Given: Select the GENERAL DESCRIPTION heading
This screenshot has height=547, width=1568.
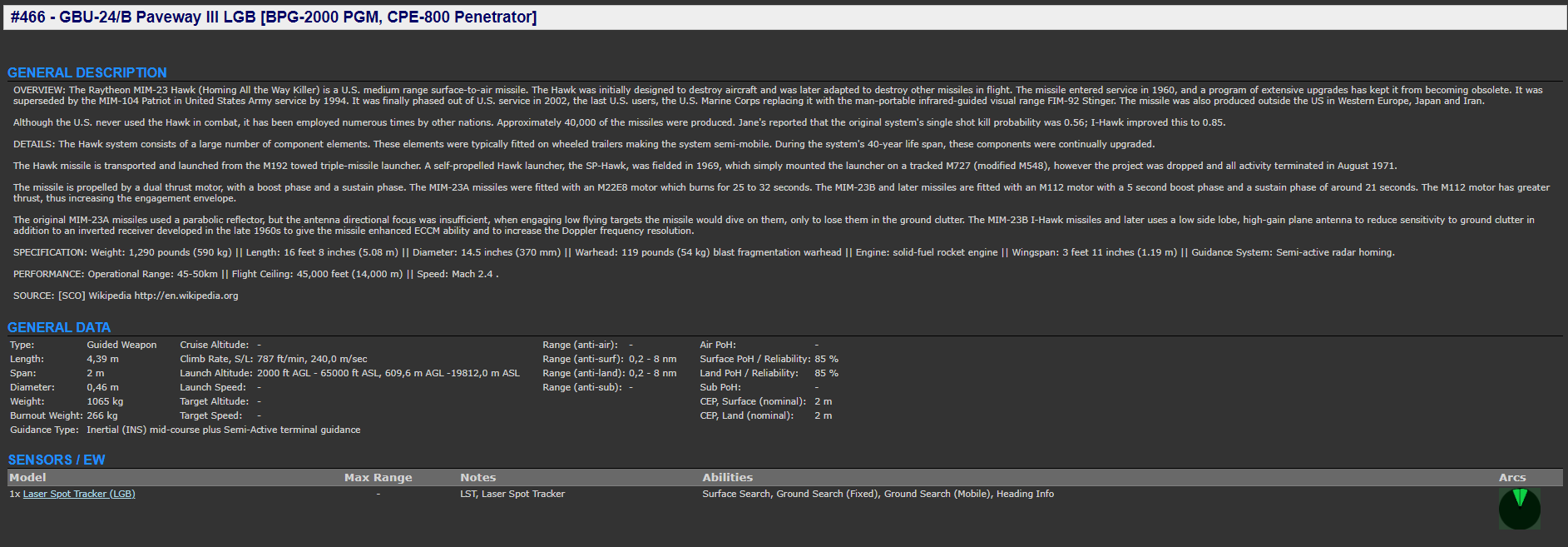Looking at the screenshot, I should (87, 72).
